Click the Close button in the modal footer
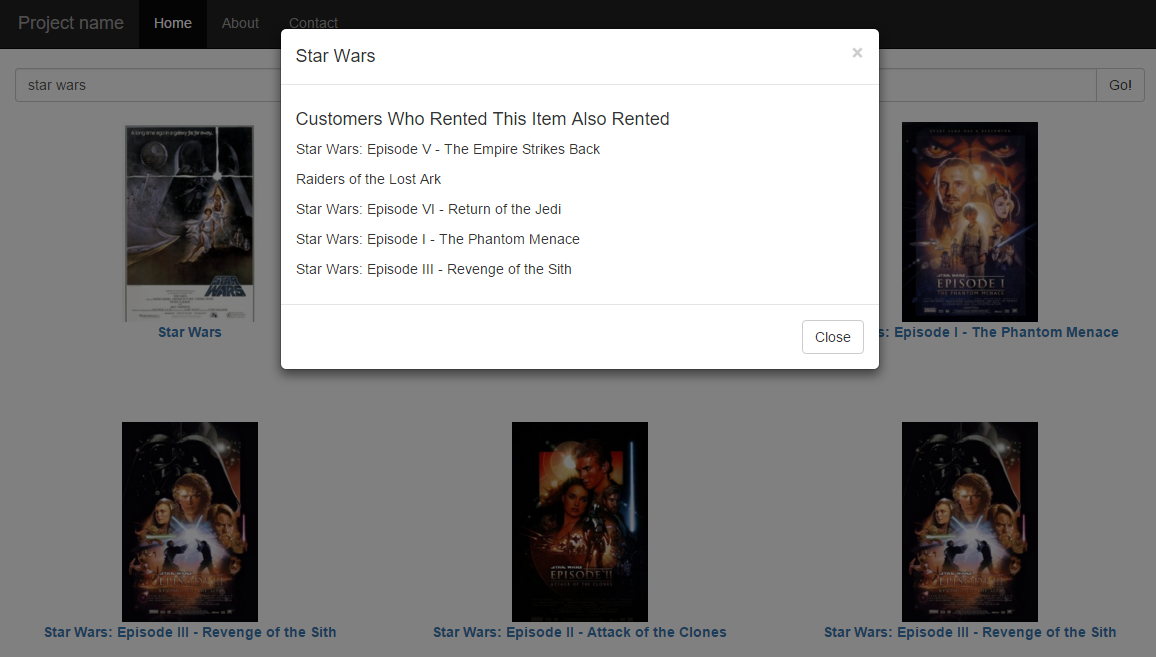The height and width of the screenshot is (657, 1156). click(832, 337)
